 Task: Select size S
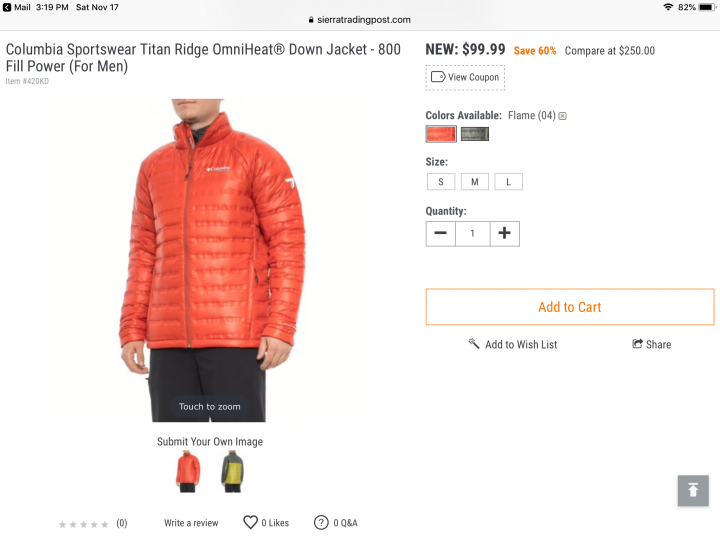tap(441, 182)
